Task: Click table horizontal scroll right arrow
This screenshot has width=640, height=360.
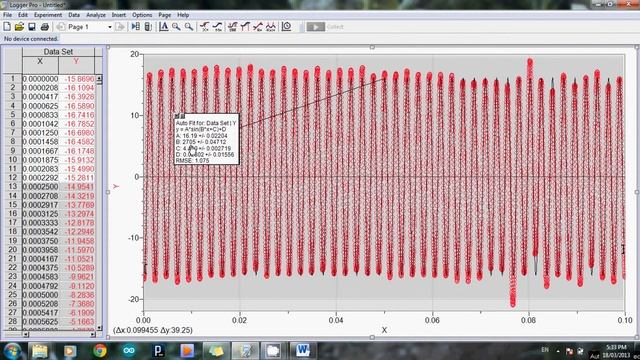Action: click(93, 334)
